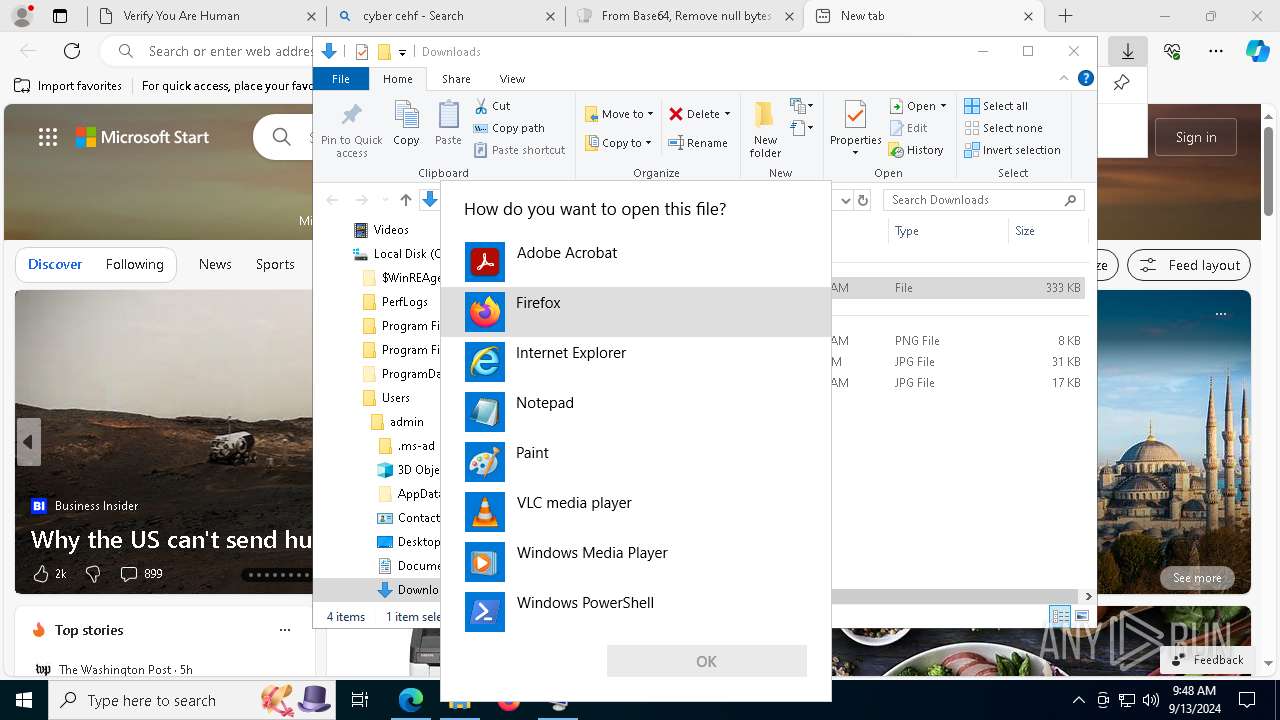
Task: Collapse the Explorer ribbon with chevron
Action: (1064, 78)
